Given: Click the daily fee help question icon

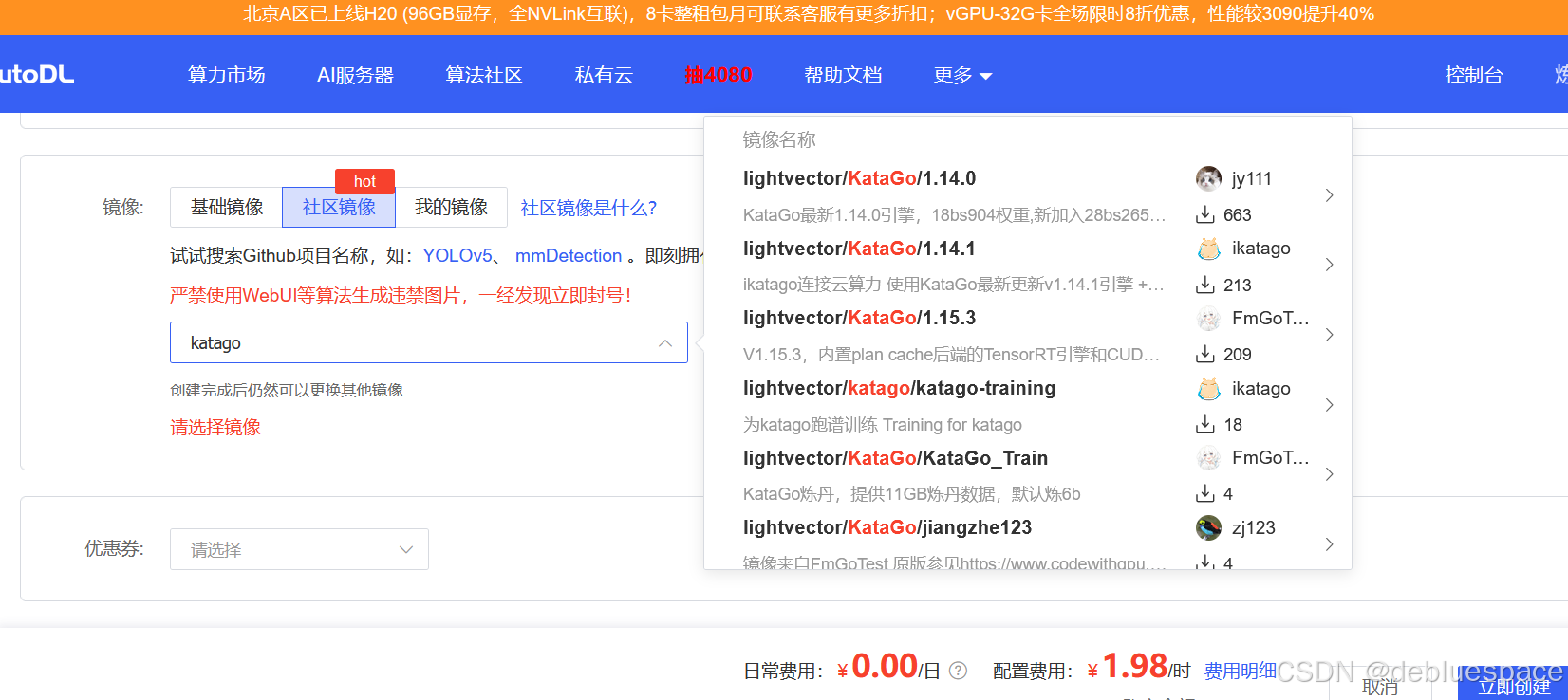Looking at the screenshot, I should tap(959, 671).
